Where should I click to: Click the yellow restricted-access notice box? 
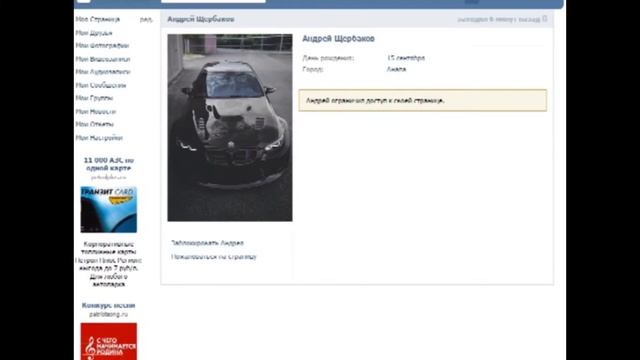pos(422,100)
